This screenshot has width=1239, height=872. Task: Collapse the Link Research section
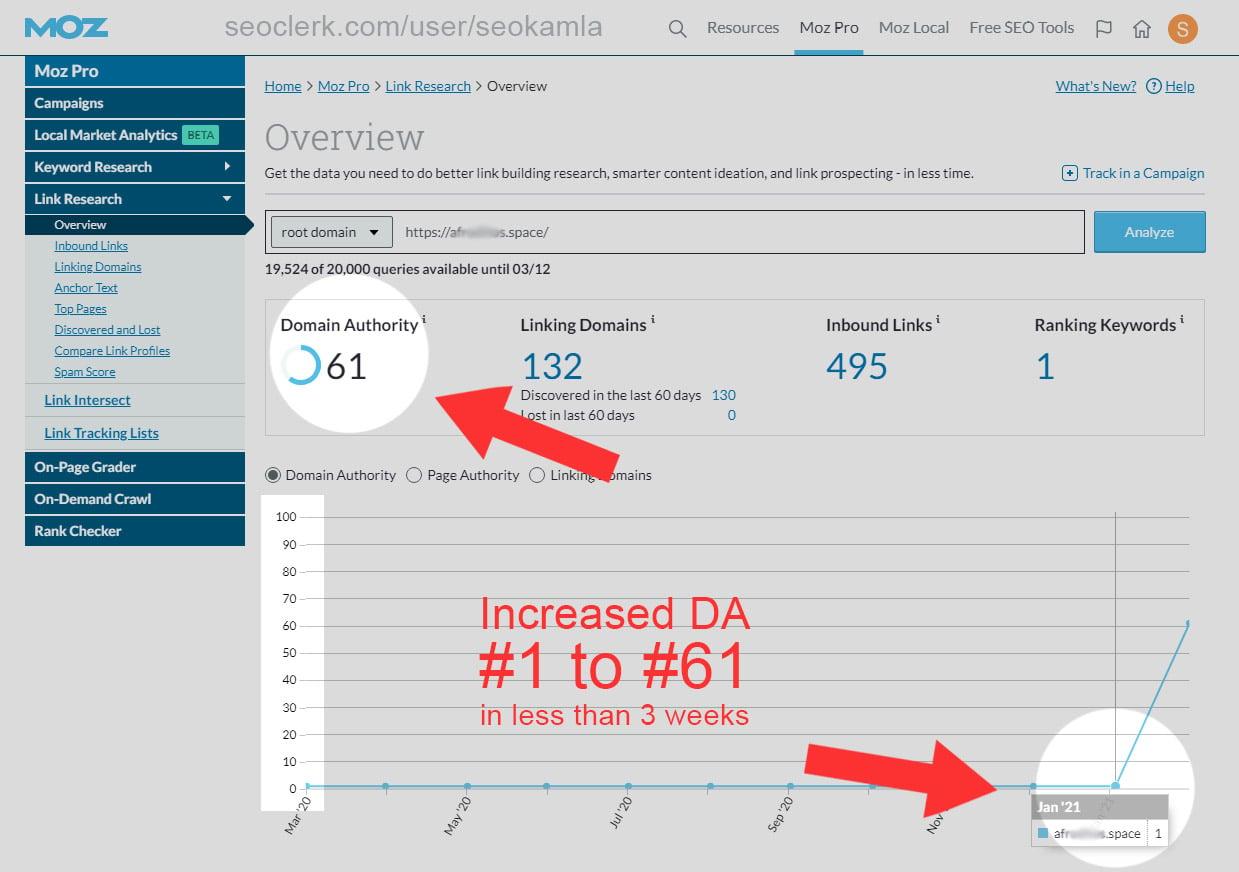(x=135, y=198)
